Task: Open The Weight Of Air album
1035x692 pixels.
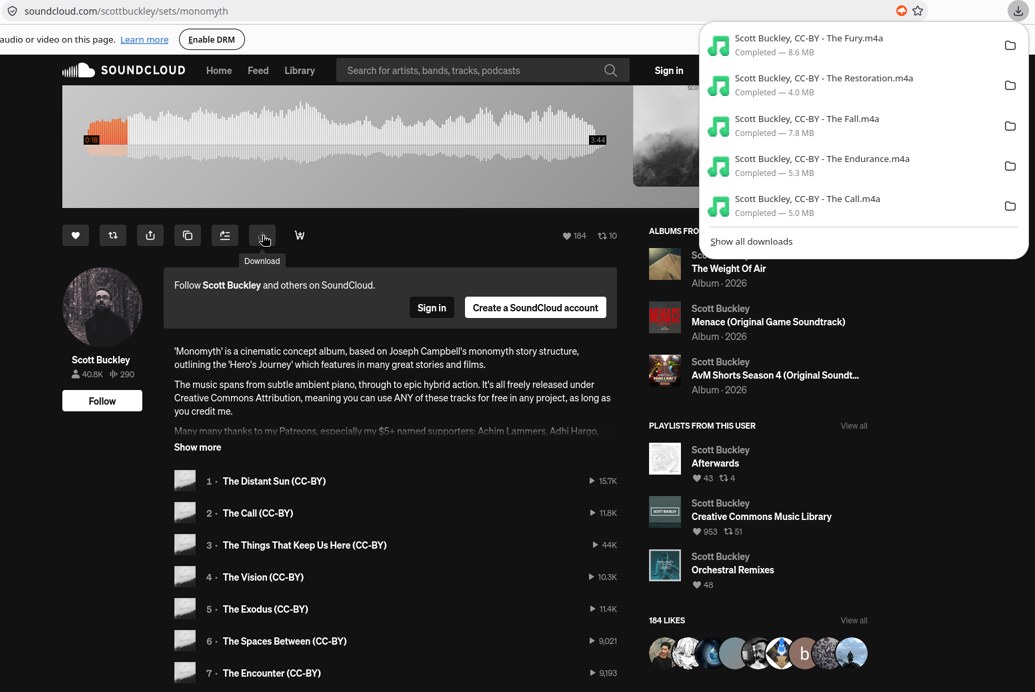Action: pyautogui.click(x=728, y=269)
